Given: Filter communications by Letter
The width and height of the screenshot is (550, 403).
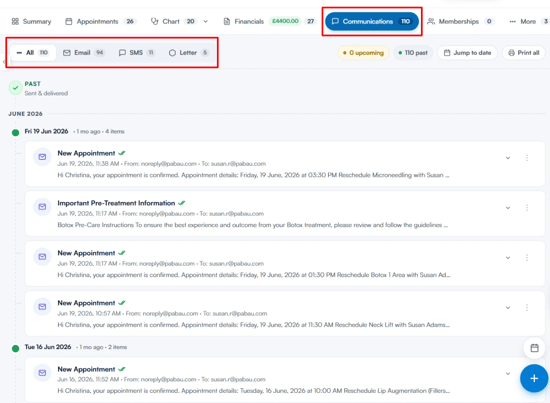Looking at the screenshot, I should click(x=188, y=53).
